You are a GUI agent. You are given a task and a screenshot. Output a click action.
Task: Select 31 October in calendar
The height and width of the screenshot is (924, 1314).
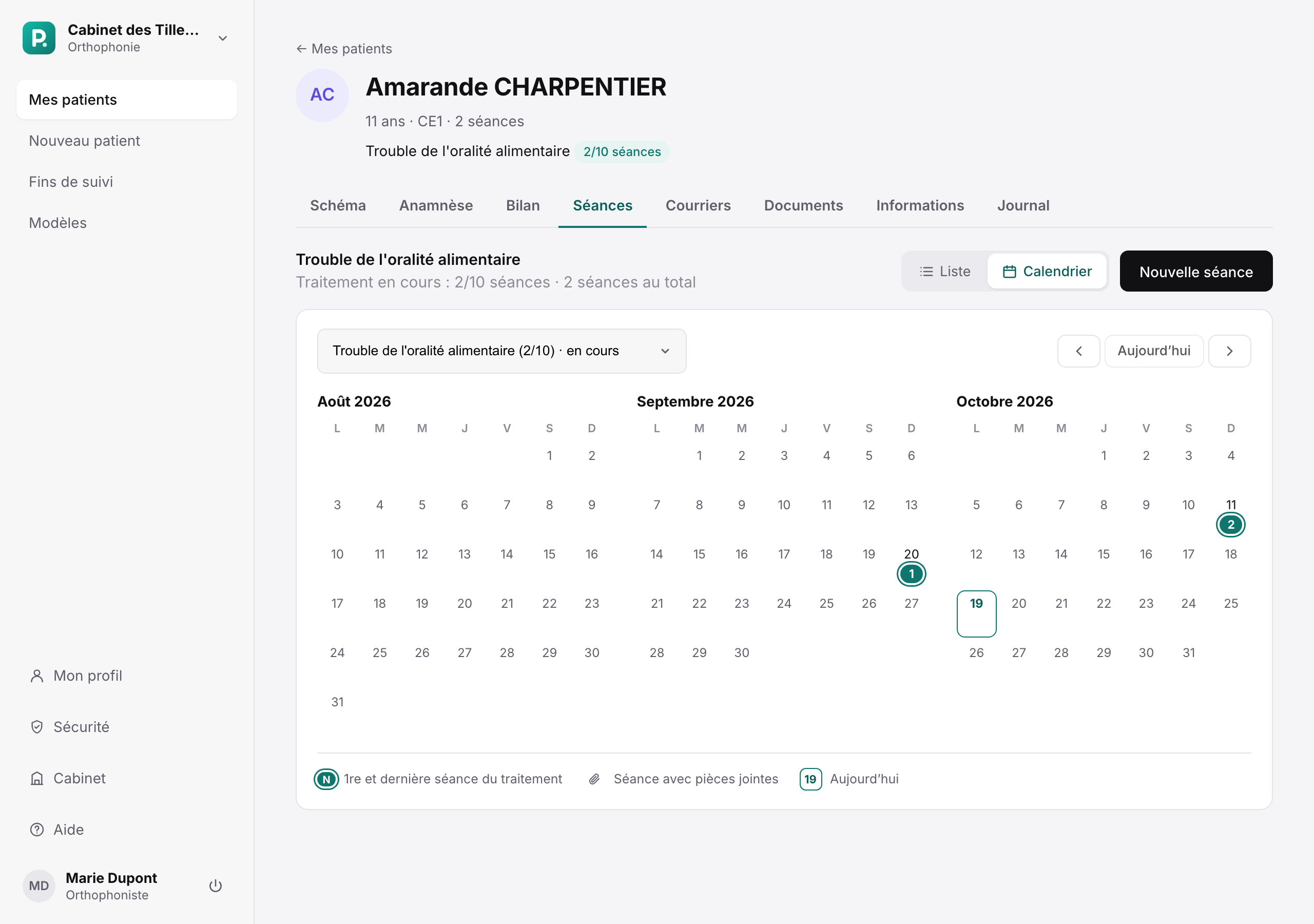(x=1188, y=652)
